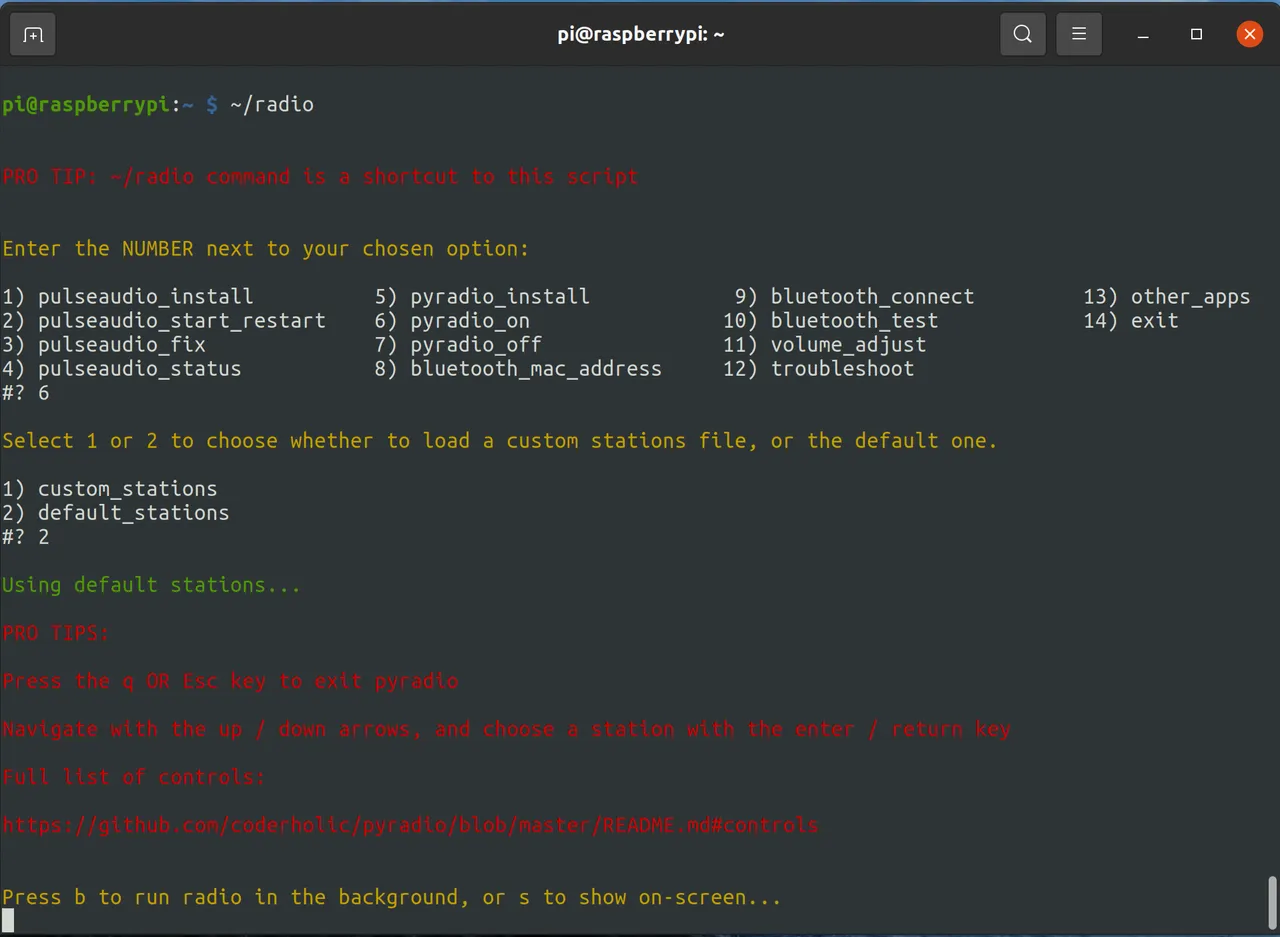The image size is (1280, 937).
Task: Click the option 10) bluetooth_test
Action: [x=830, y=321]
